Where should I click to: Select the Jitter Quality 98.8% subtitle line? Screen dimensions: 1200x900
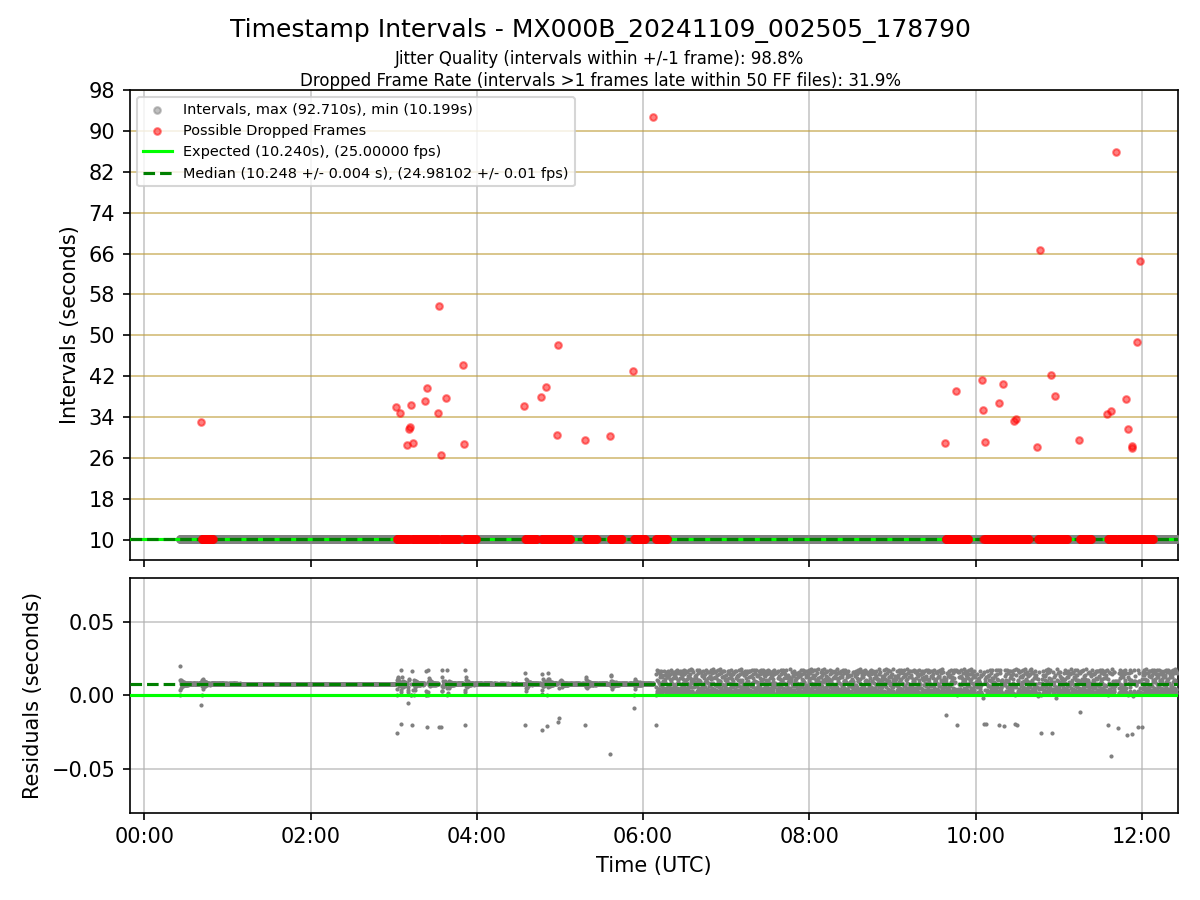tap(599, 58)
